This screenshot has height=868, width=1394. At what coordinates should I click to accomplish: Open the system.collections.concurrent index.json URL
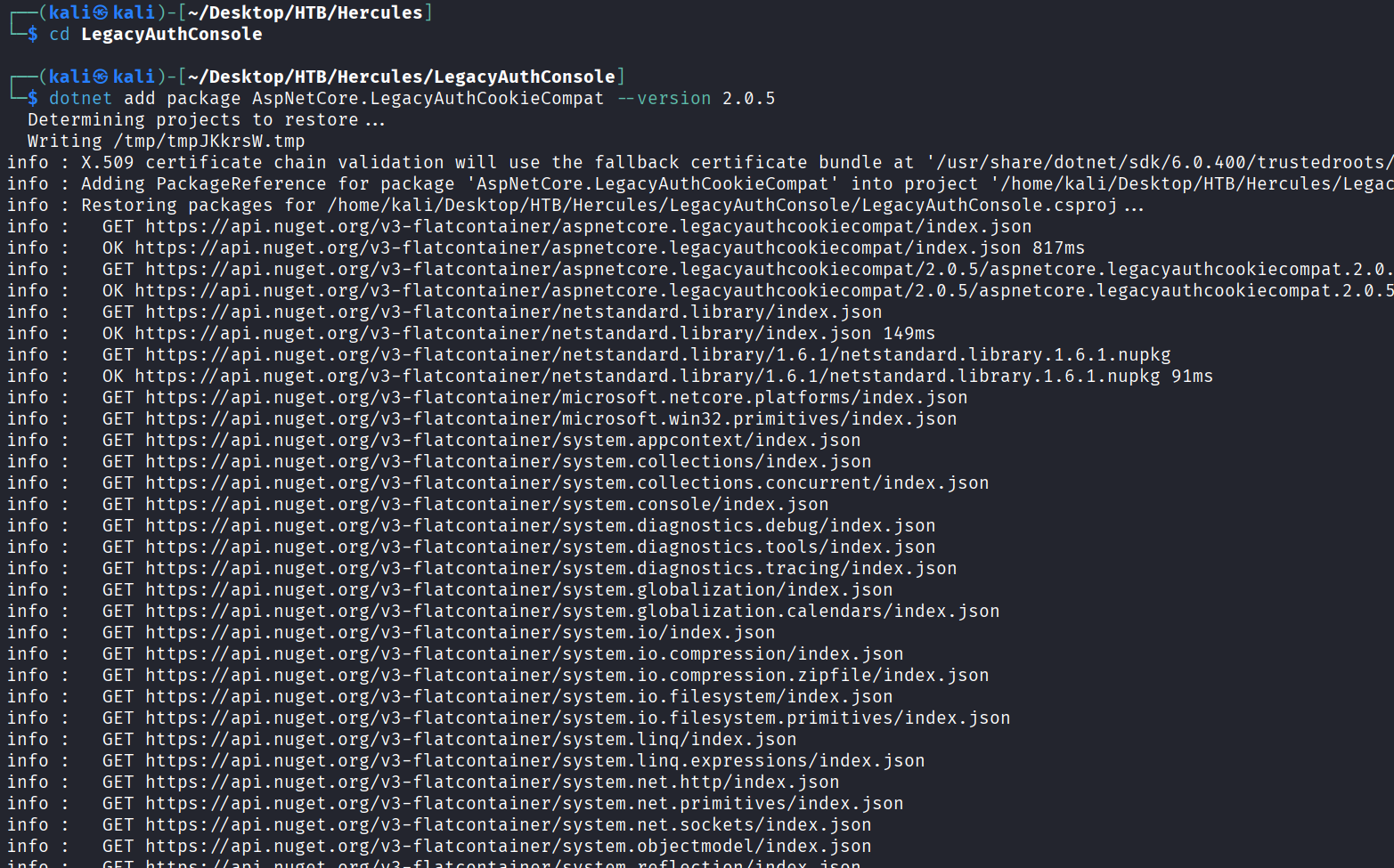click(x=567, y=483)
